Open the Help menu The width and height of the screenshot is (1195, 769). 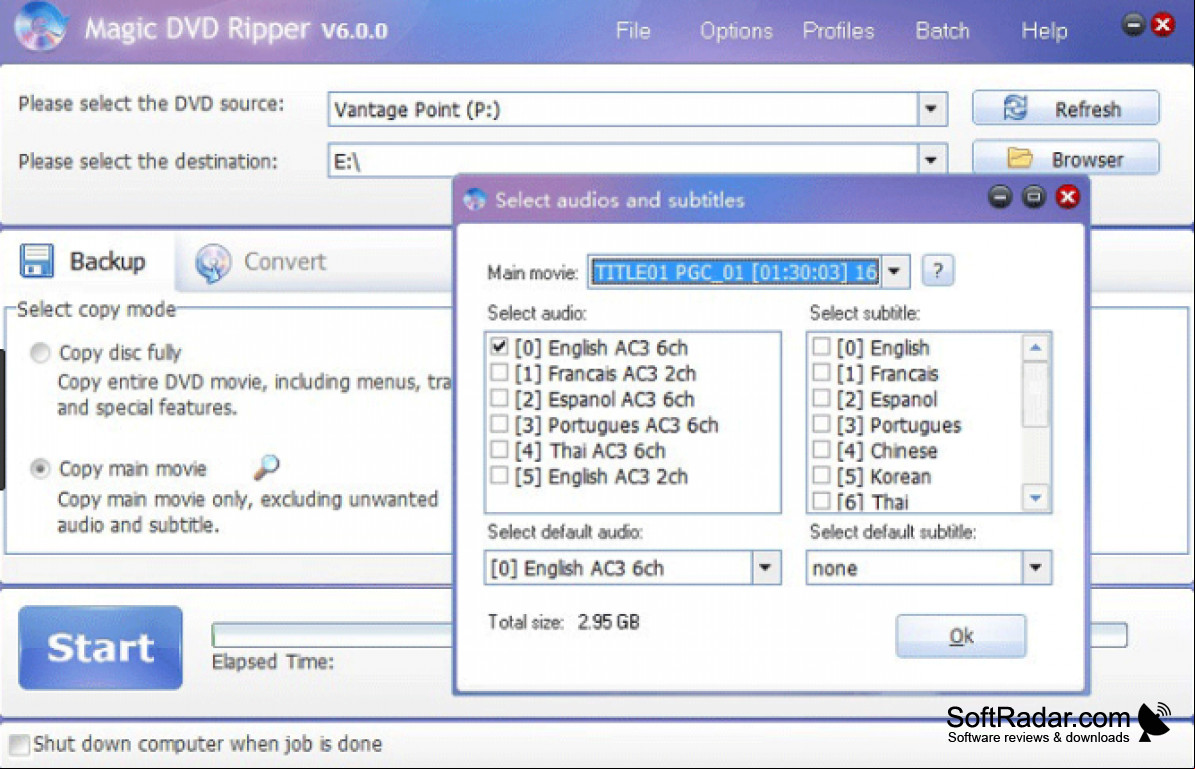point(1044,30)
